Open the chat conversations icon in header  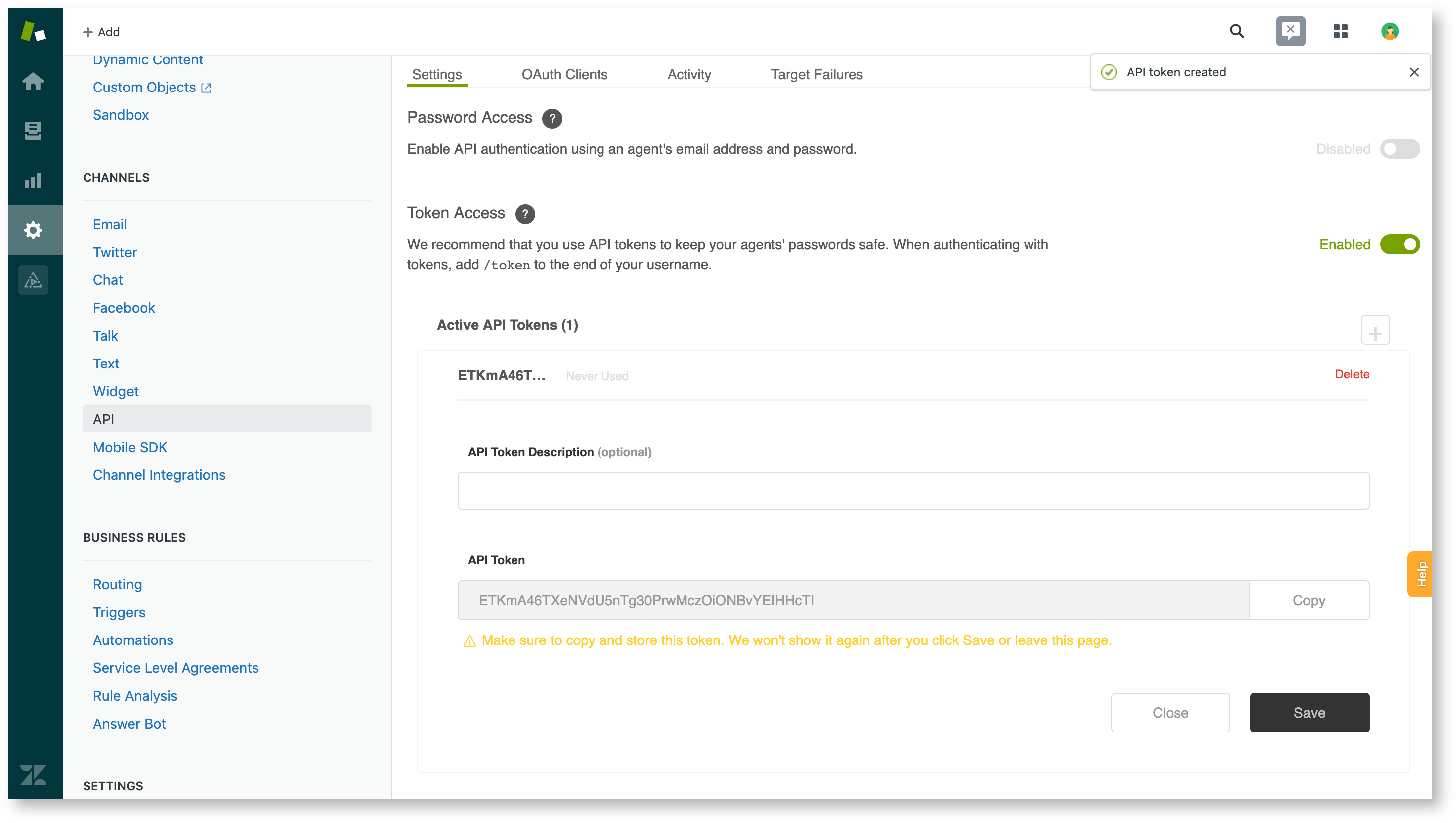pyautogui.click(x=1290, y=31)
